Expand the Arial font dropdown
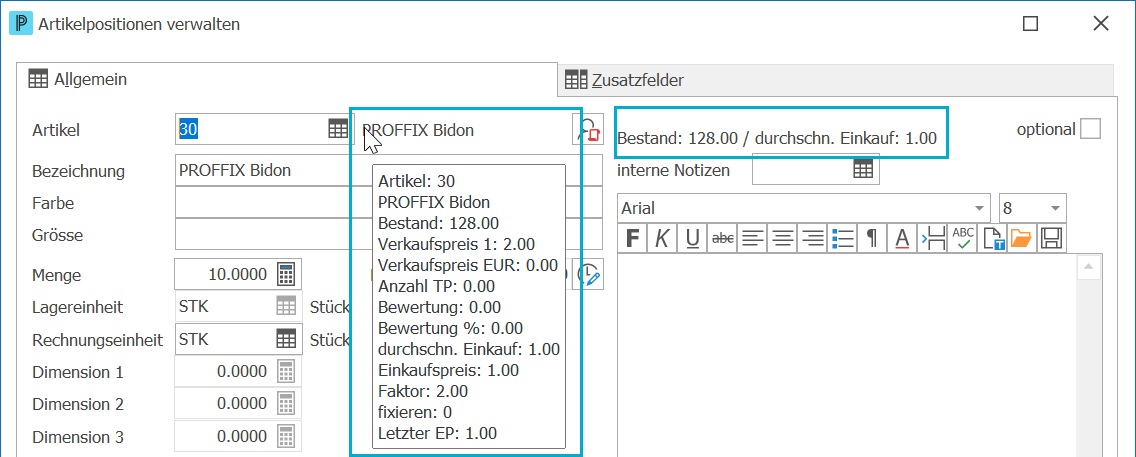 pos(981,209)
